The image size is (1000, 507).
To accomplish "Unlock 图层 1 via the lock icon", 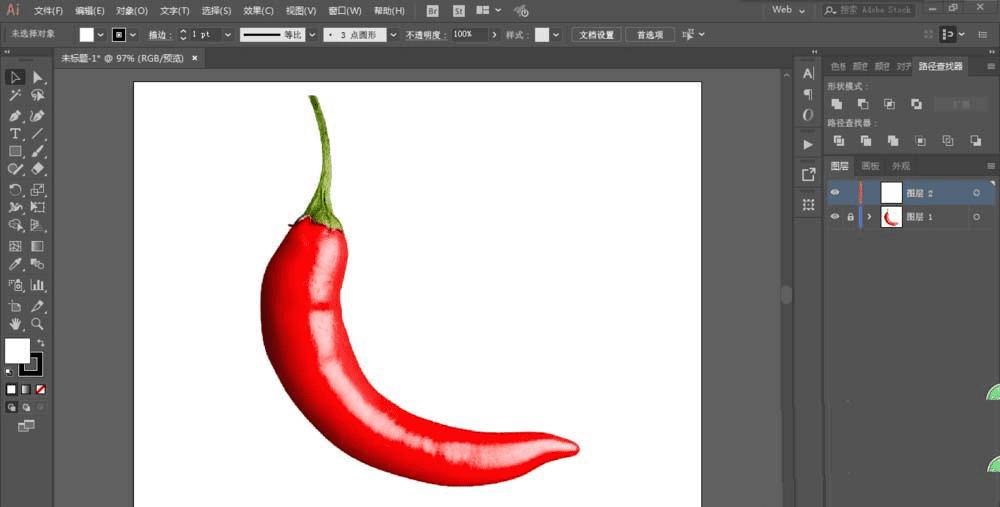I will (850, 216).
